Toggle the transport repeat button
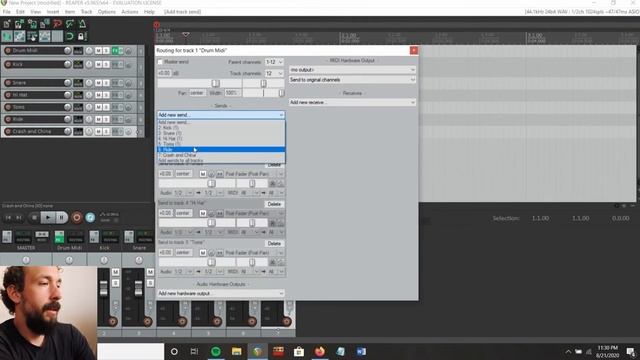This screenshot has width=640, height=360. [90, 218]
